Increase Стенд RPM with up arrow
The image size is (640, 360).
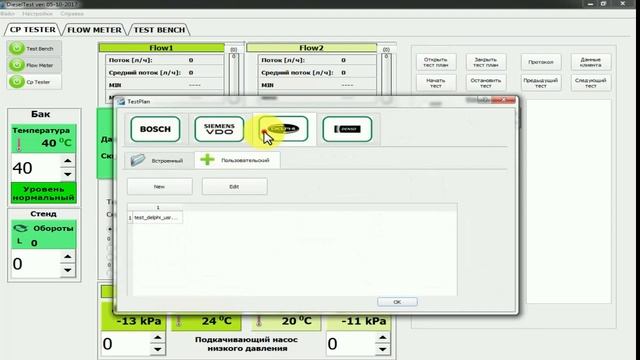tap(68, 257)
